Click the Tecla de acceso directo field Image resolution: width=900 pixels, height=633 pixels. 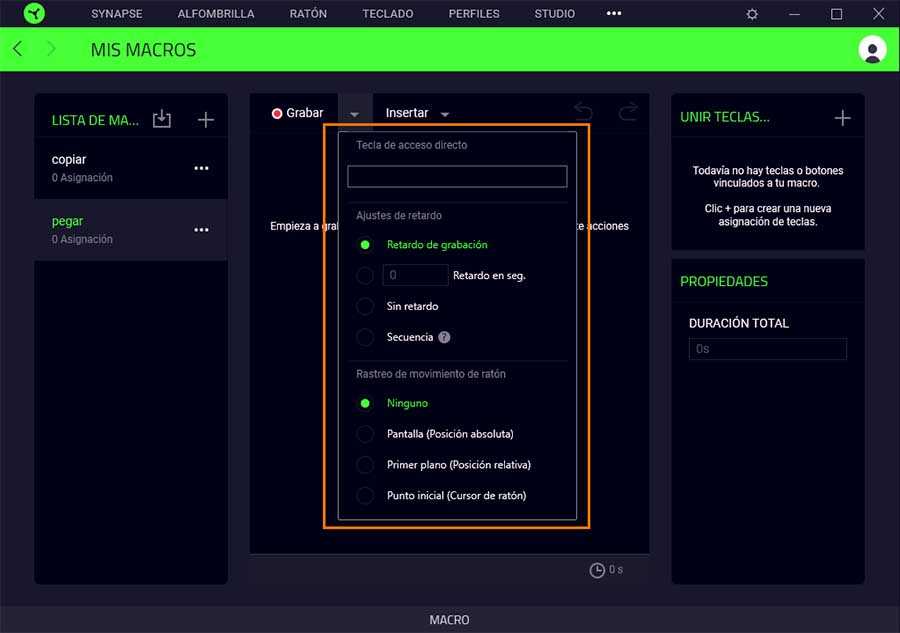click(457, 177)
